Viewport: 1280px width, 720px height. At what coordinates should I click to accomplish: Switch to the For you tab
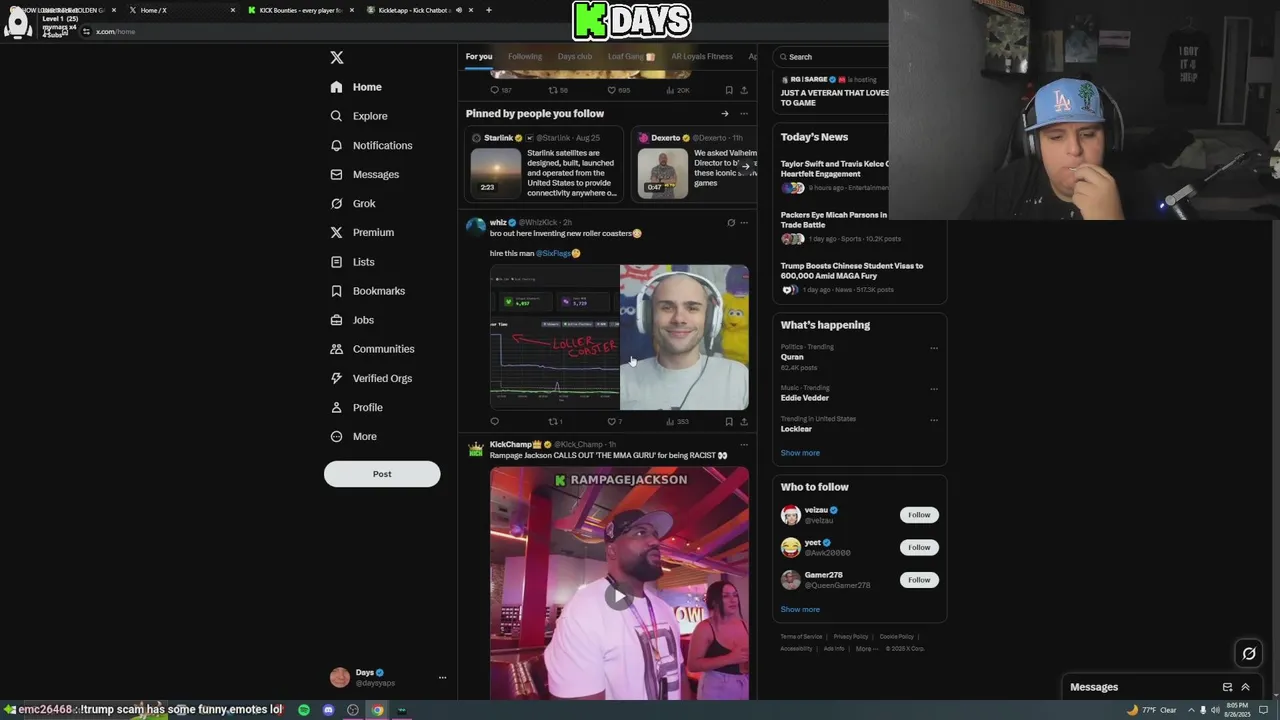479,57
